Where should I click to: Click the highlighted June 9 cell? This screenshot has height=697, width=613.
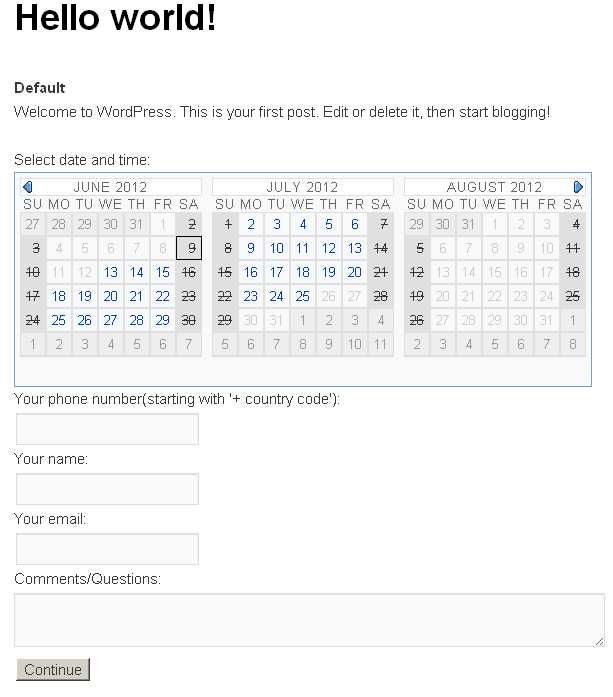[x=189, y=248]
